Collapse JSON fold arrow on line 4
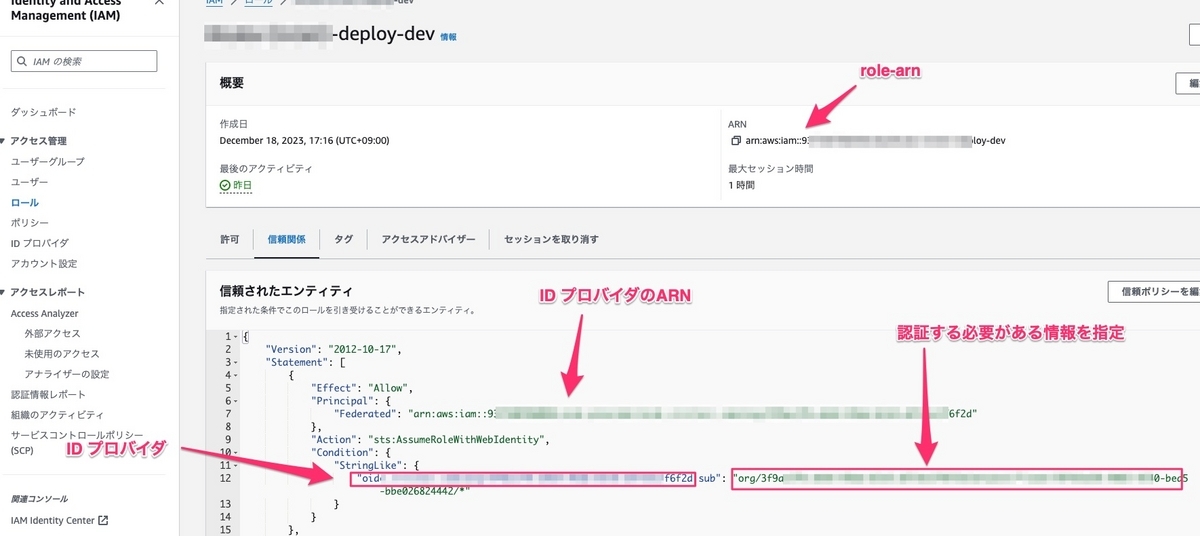Viewport: 1200px width, 536px height. 236,374
